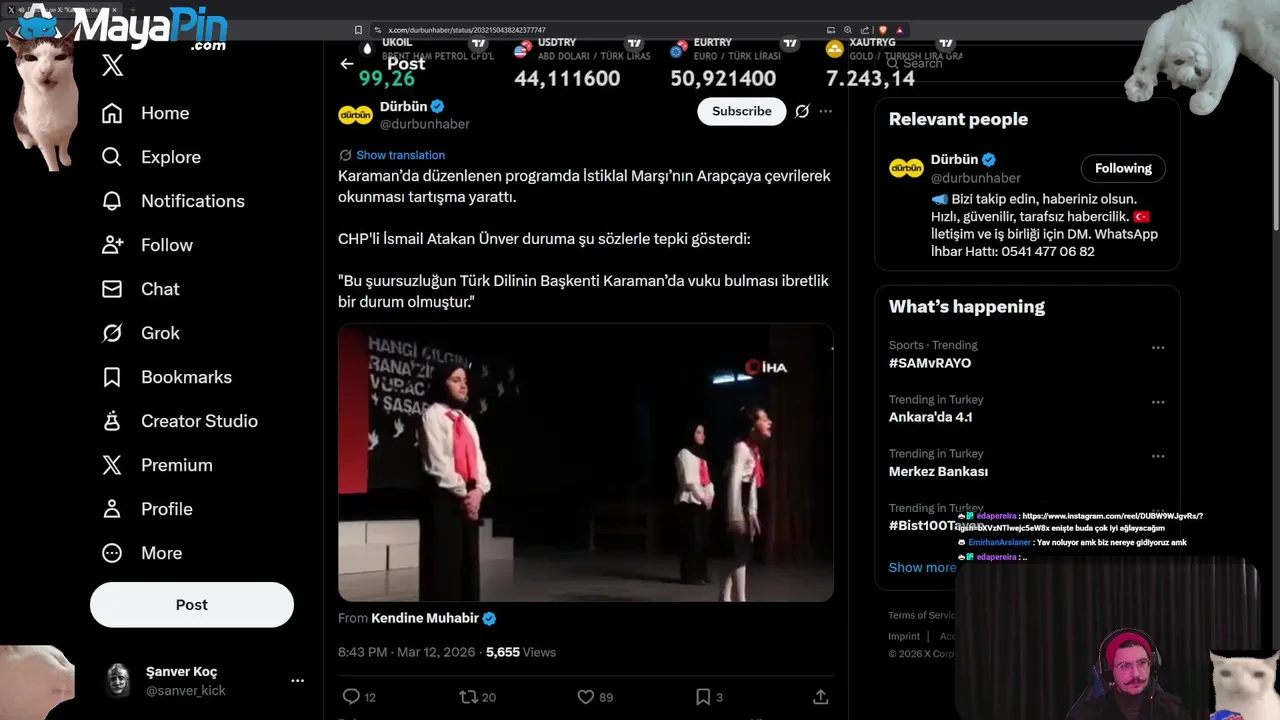Subscribe to Dürbün
This screenshot has height=720, width=1280.
(x=742, y=111)
